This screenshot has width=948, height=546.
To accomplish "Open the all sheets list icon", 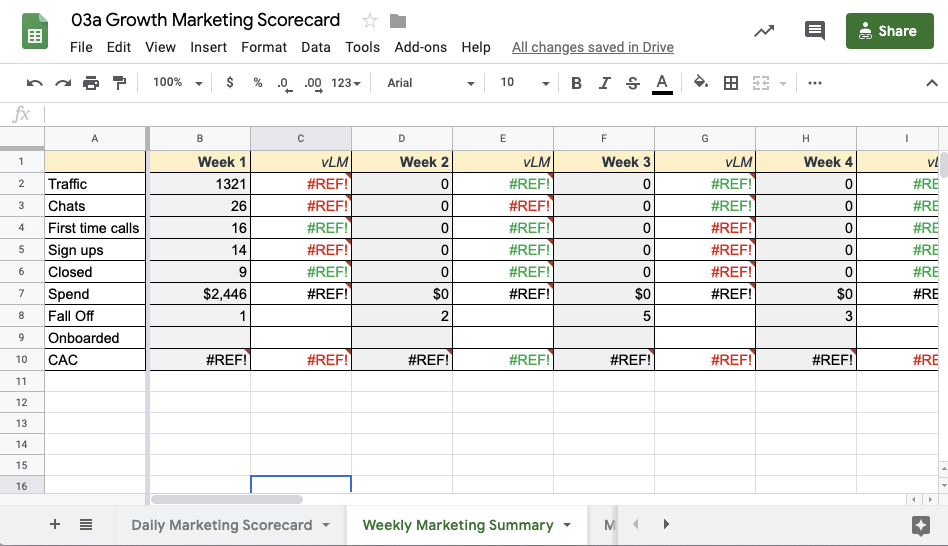I will coord(86,524).
